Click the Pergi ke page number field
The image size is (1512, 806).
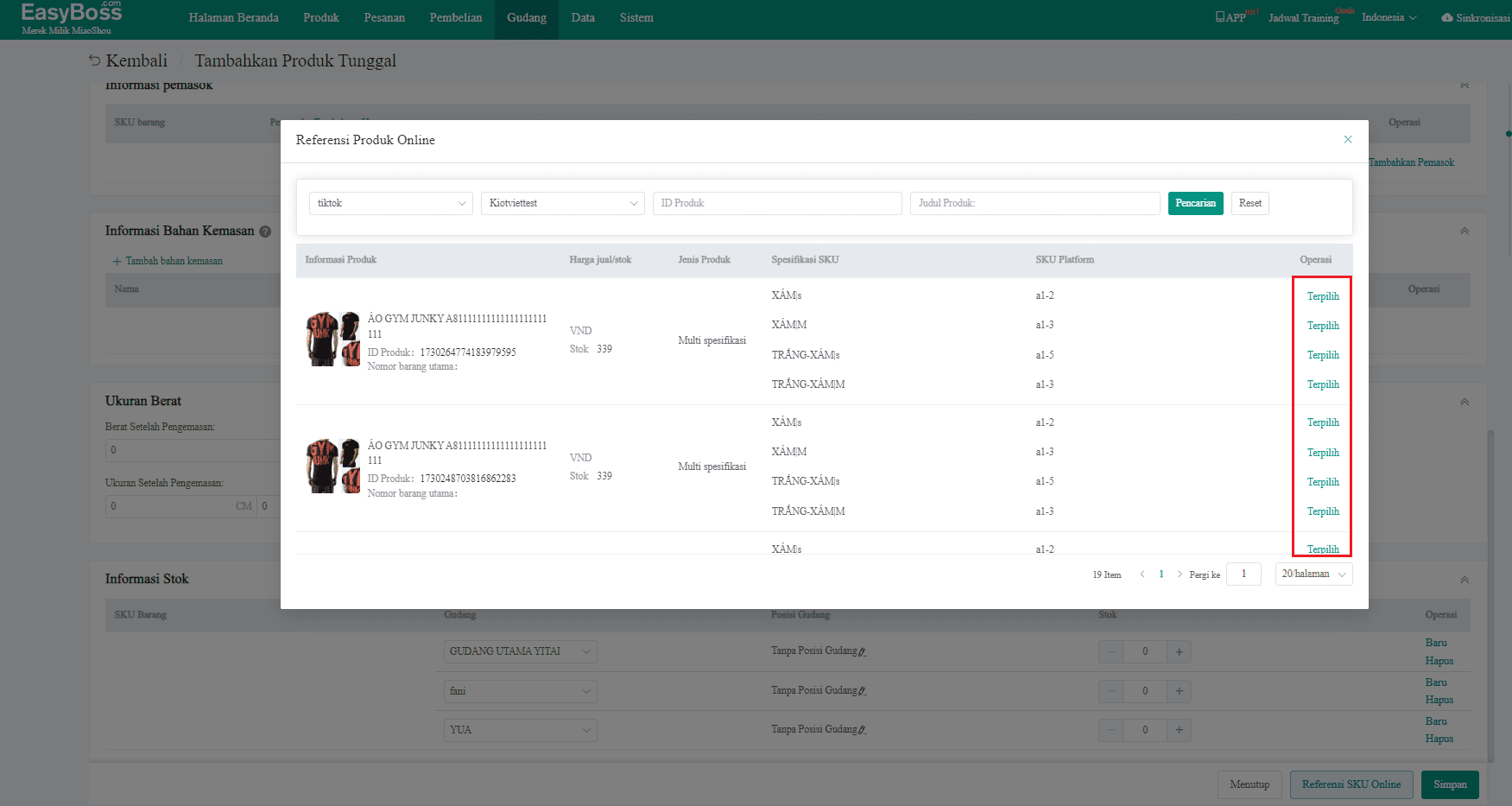pyautogui.click(x=1243, y=574)
